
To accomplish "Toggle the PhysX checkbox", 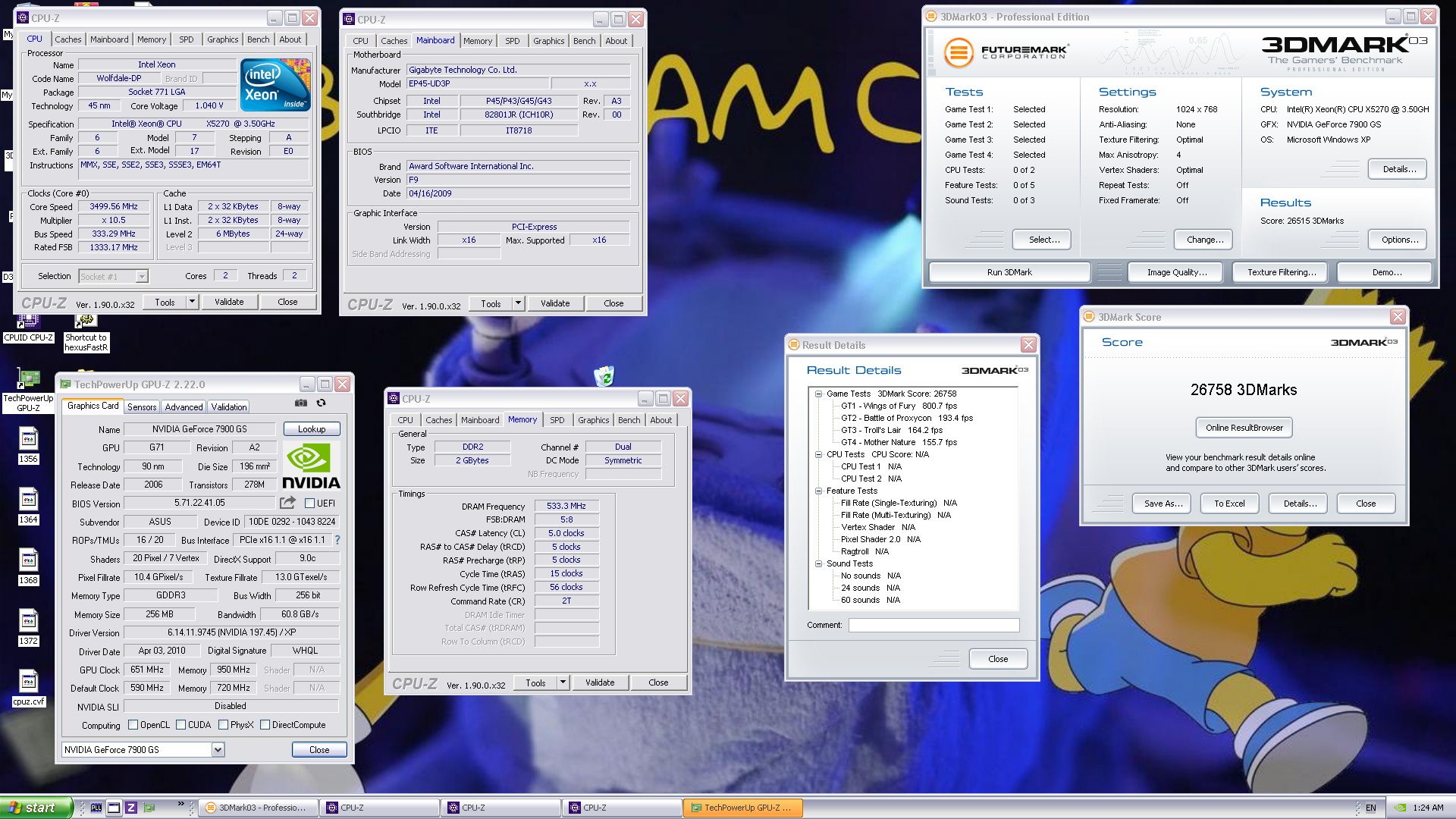I will point(224,725).
